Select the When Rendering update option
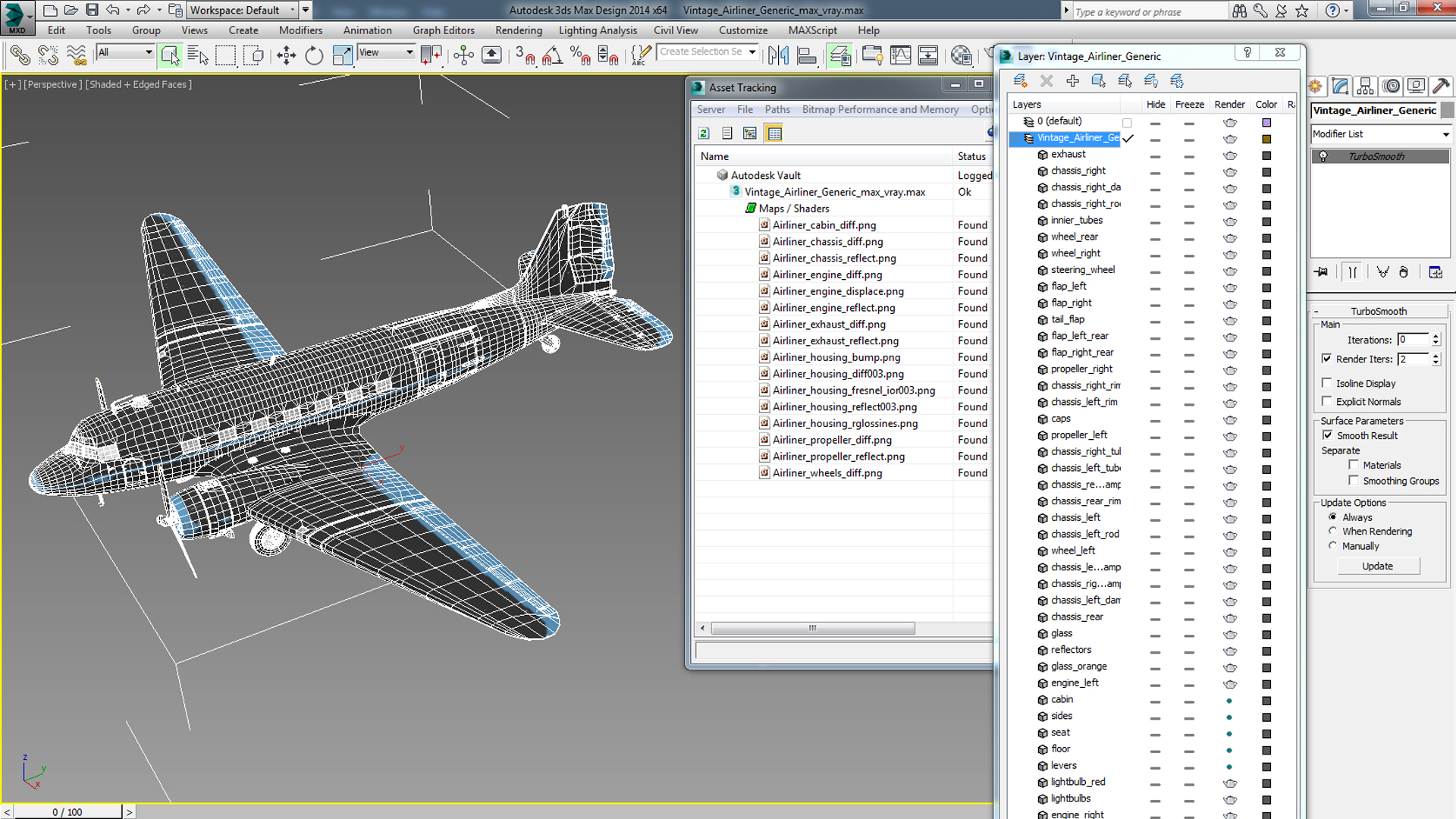This screenshot has height=819, width=1456. pos(1332,532)
